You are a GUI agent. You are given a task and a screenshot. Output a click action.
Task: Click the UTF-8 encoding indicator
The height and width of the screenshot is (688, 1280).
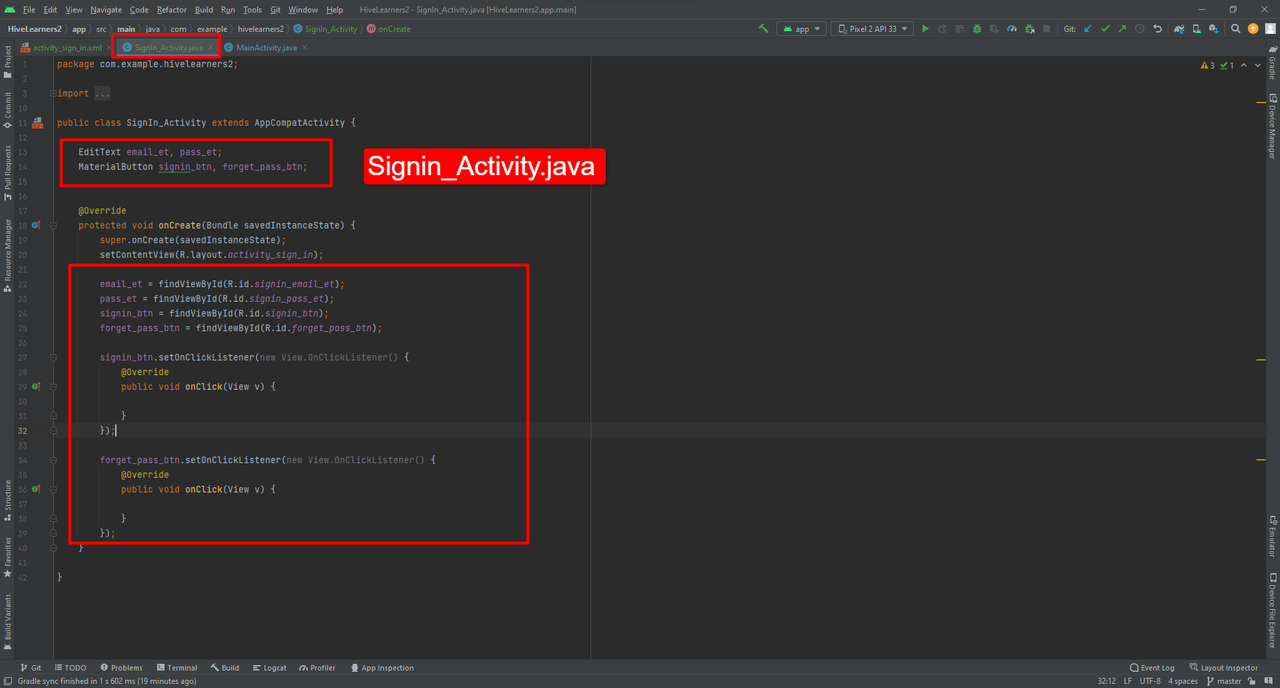(x=1150, y=681)
